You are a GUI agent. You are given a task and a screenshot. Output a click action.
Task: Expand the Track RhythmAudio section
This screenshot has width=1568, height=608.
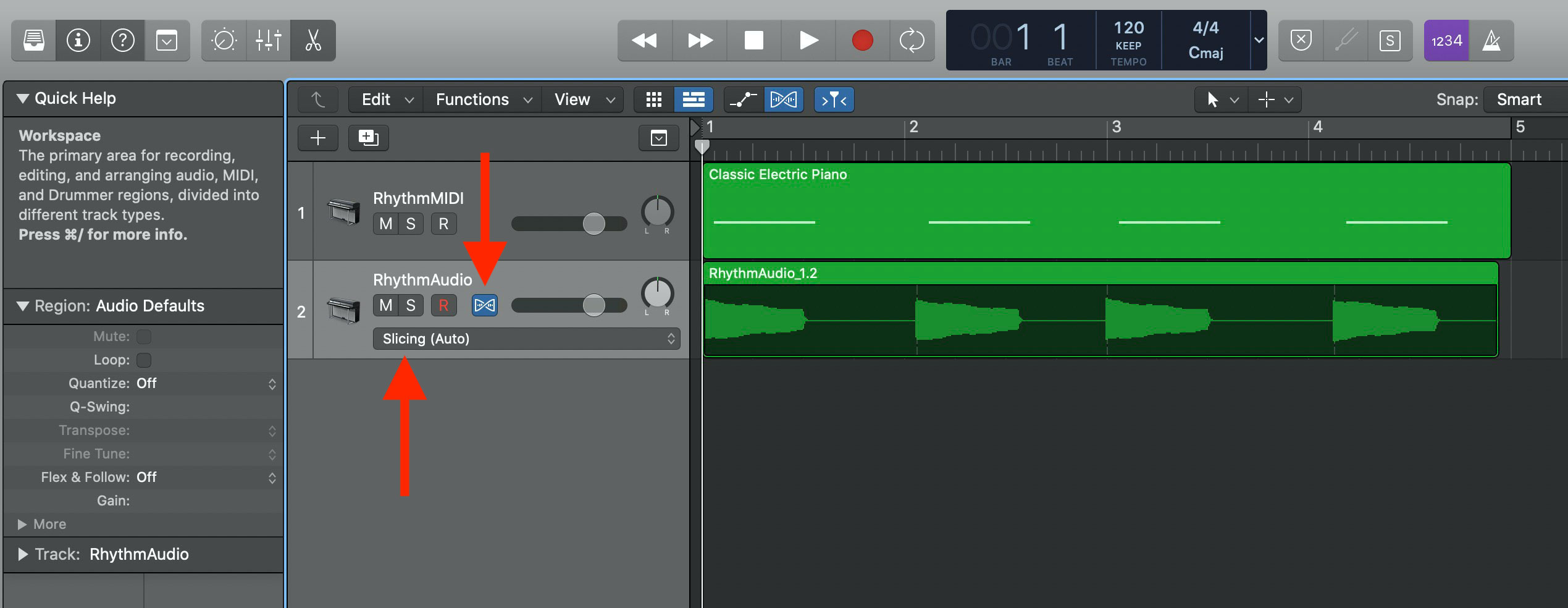(x=23, y=554)
